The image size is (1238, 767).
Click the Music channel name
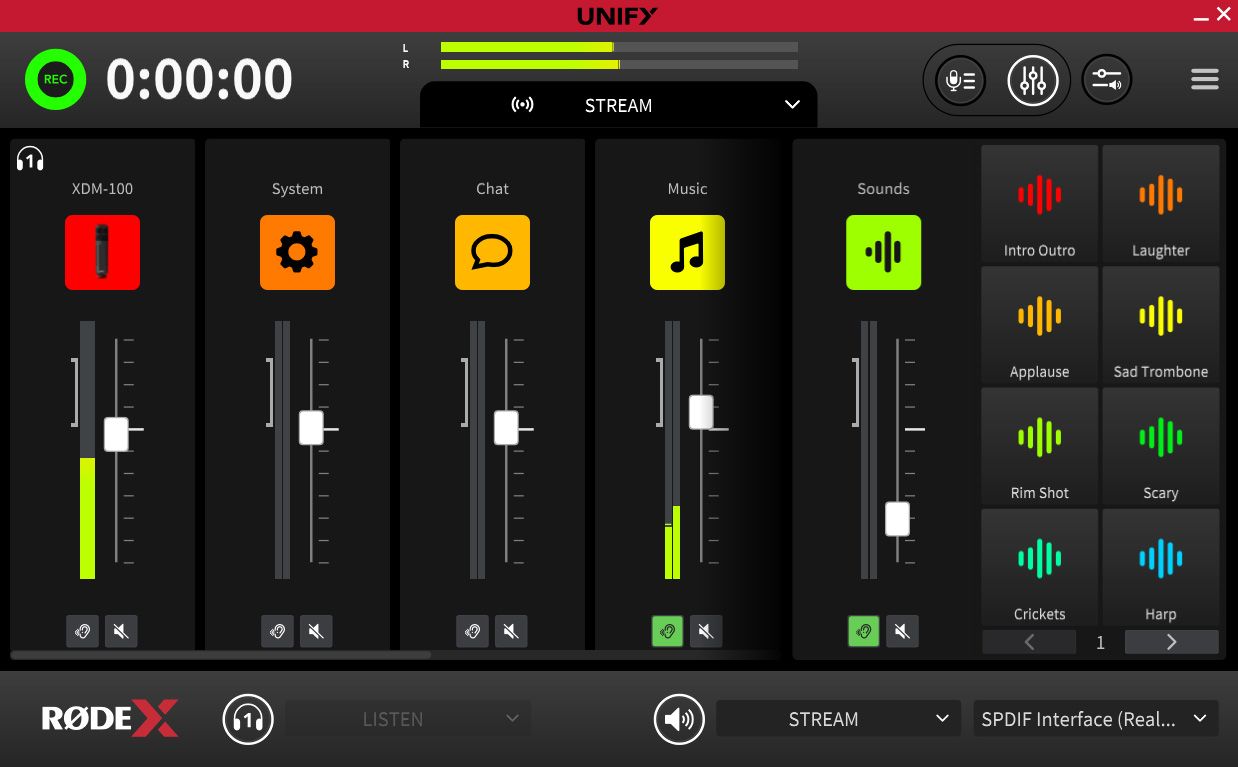point(687,188)
